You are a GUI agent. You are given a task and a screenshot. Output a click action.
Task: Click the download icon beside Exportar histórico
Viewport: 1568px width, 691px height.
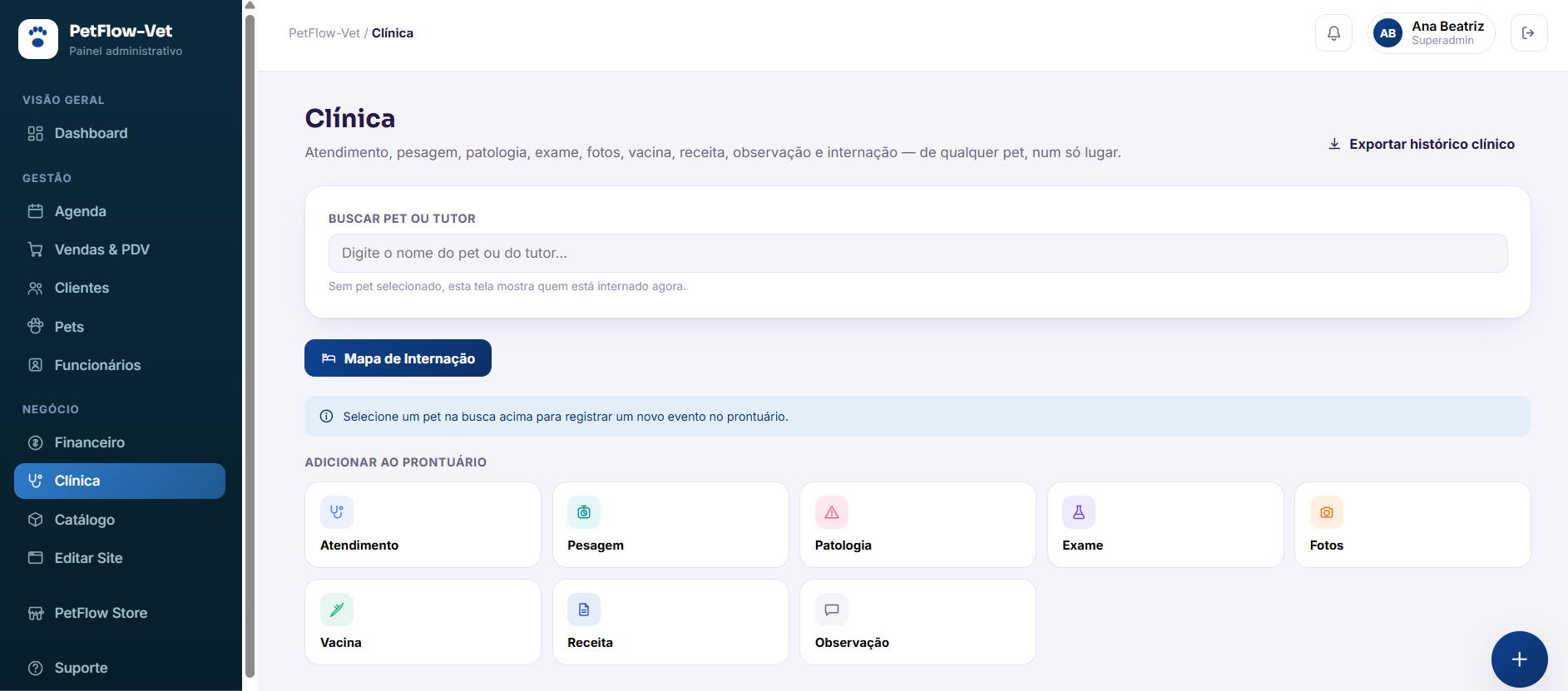pos(1334,144)
